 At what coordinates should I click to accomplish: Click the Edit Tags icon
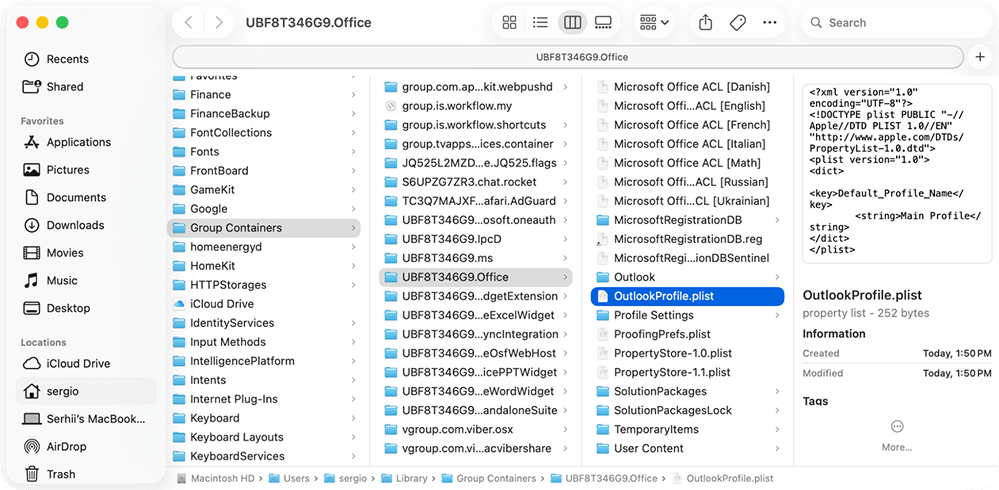tap(738, 23)
